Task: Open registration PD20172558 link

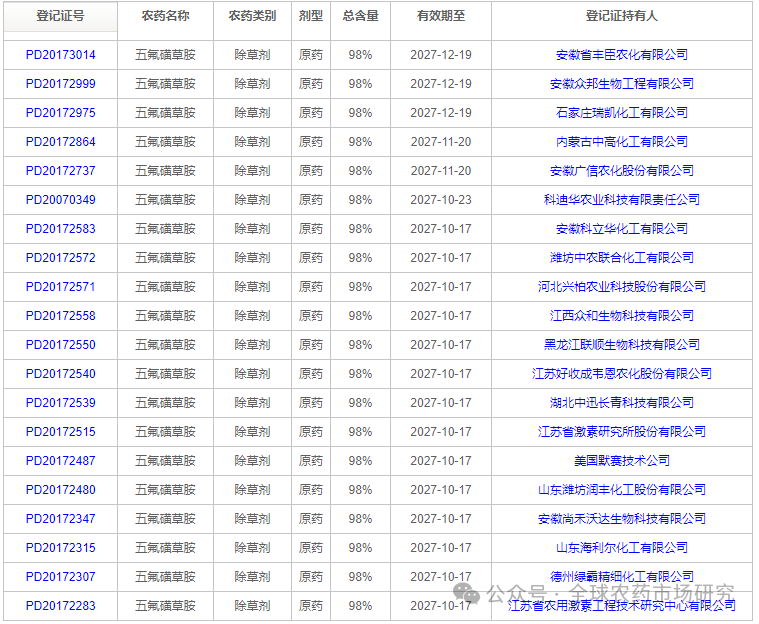Action: pos(61,316)
